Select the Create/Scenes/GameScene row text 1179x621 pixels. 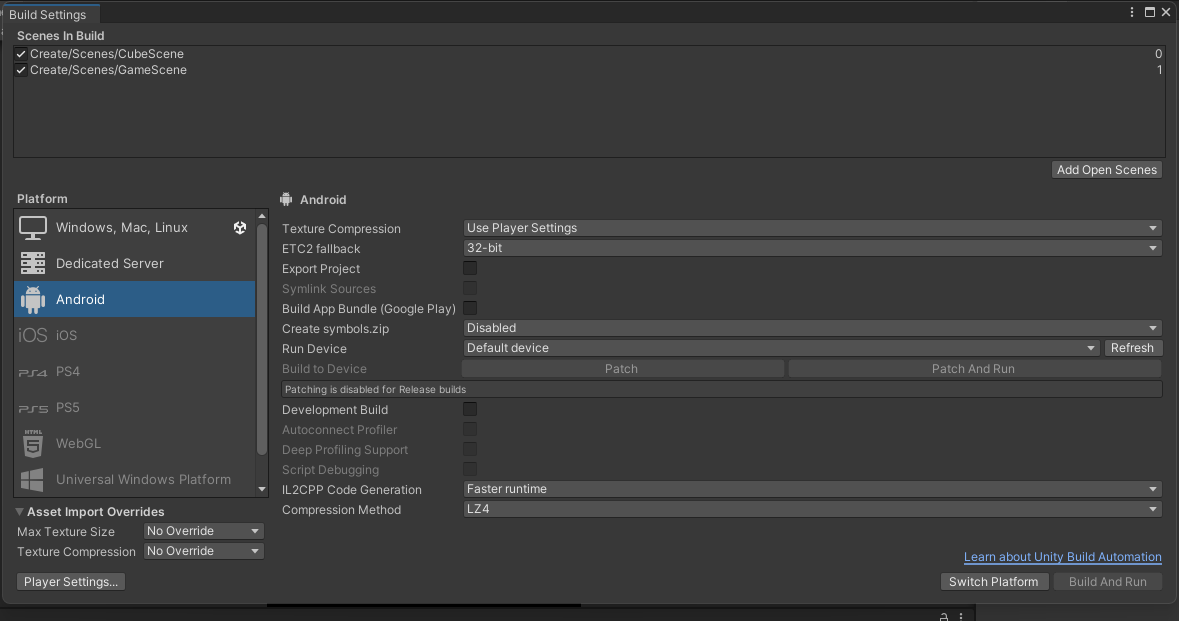click(x=108, y=70)
